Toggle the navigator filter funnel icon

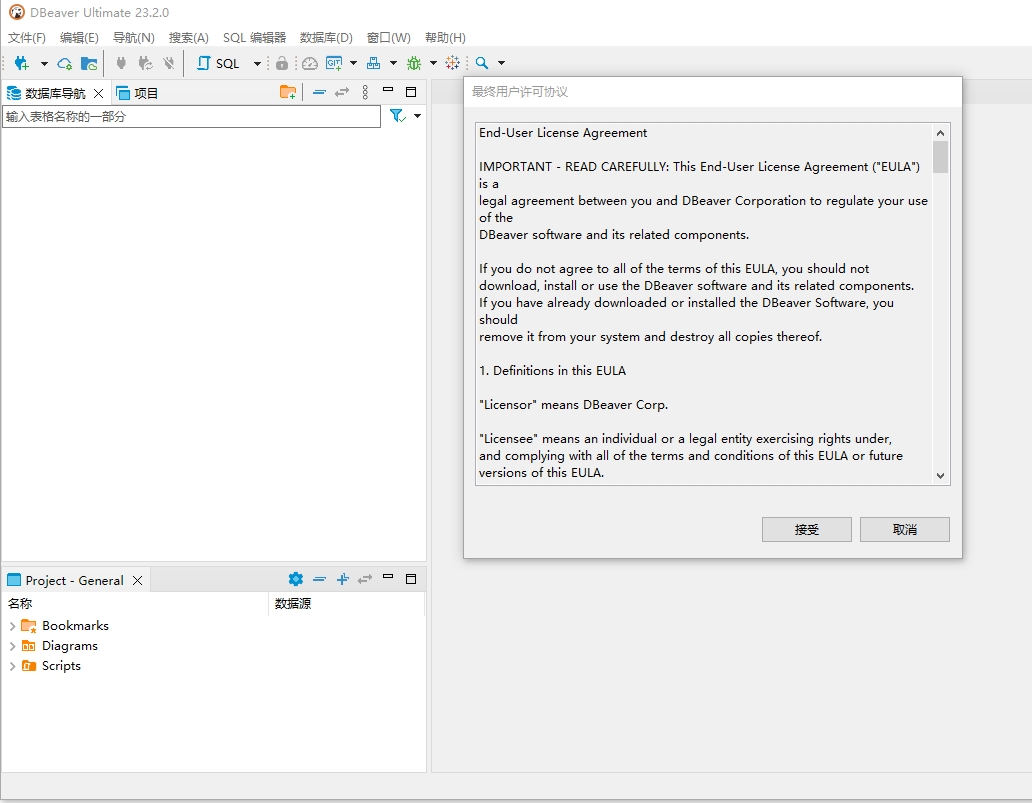pyautogui.click(x=397, y=116)
